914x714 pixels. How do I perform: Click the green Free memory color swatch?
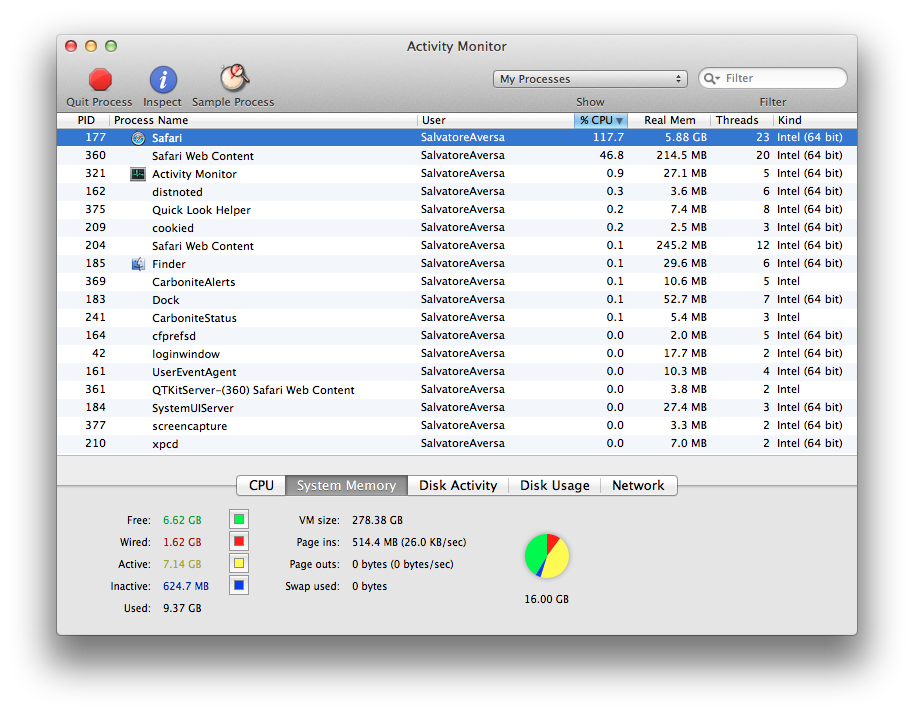click(x=239, y=519)
